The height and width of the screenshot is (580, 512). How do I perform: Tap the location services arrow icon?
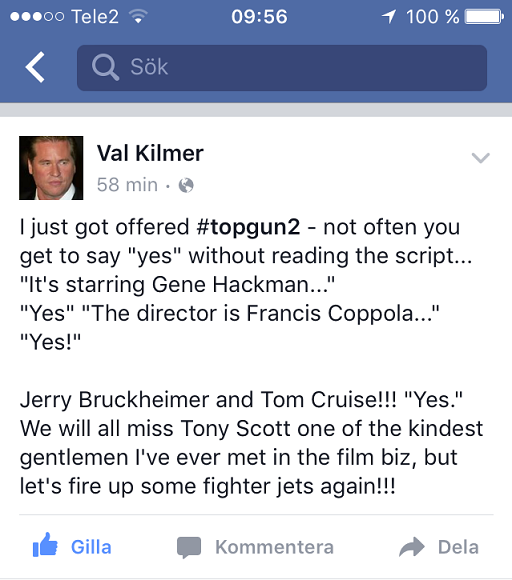(389, 17)
